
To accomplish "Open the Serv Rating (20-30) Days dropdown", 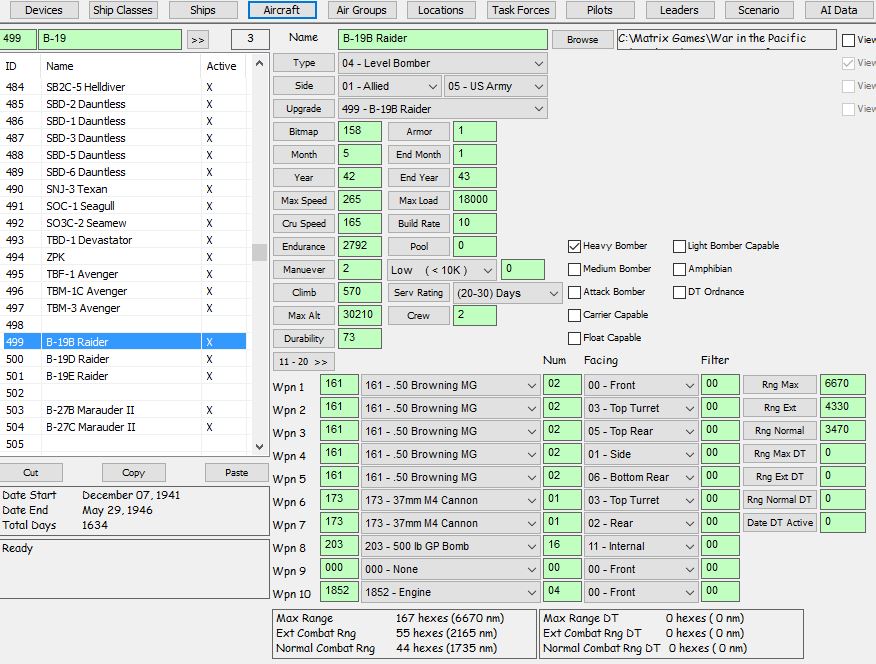I will (507, 293).
